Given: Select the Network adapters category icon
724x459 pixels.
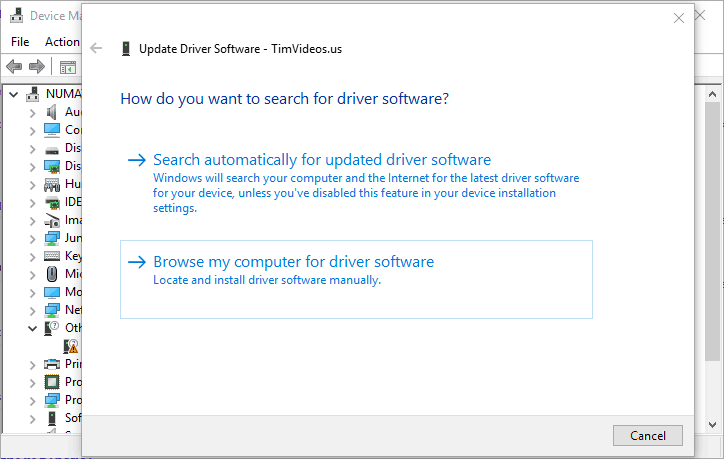Looking at the screenshot, I should click(52, 310).
